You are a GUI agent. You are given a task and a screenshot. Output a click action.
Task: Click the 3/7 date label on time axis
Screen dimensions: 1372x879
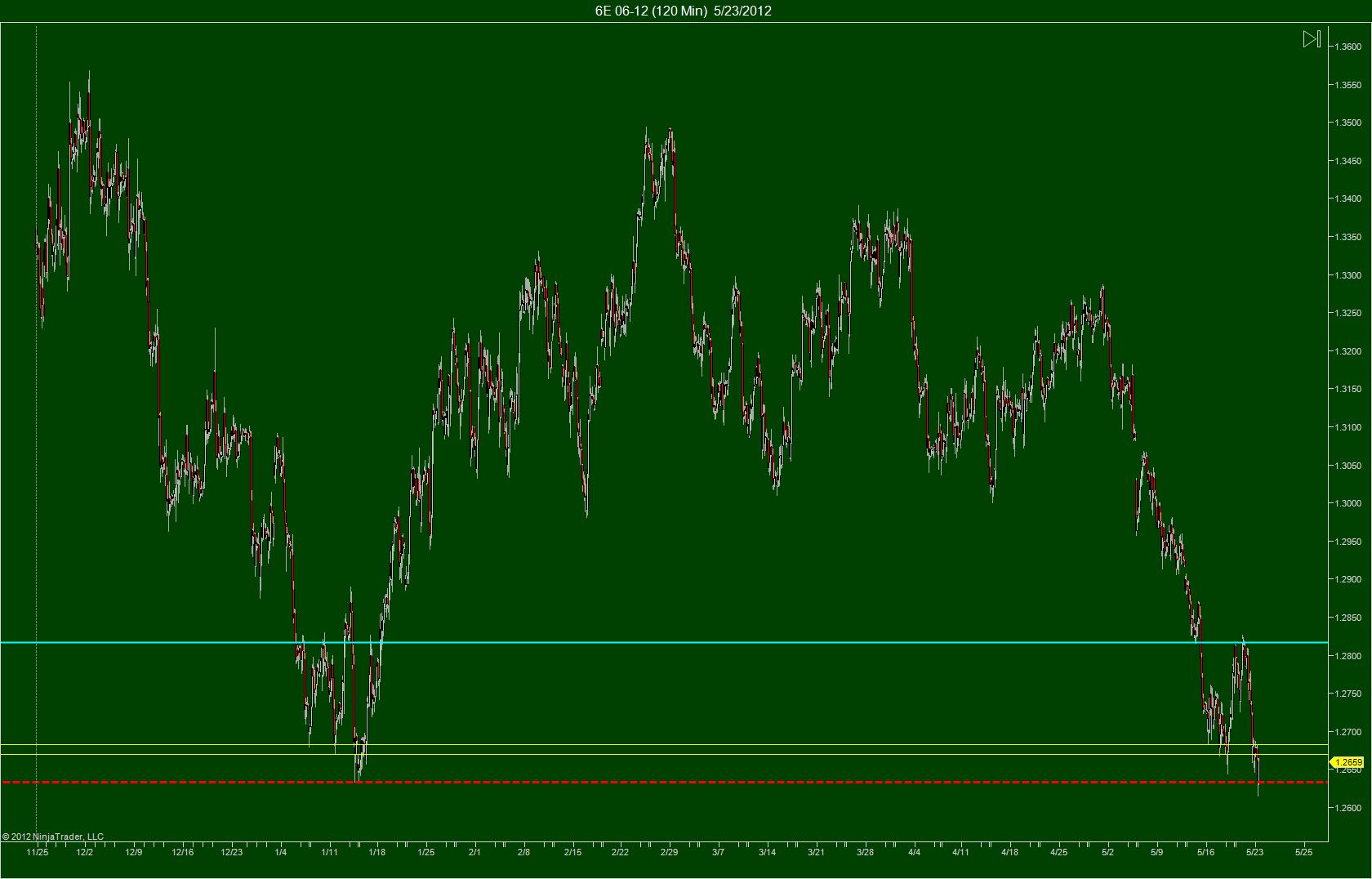tap(718, 852)
